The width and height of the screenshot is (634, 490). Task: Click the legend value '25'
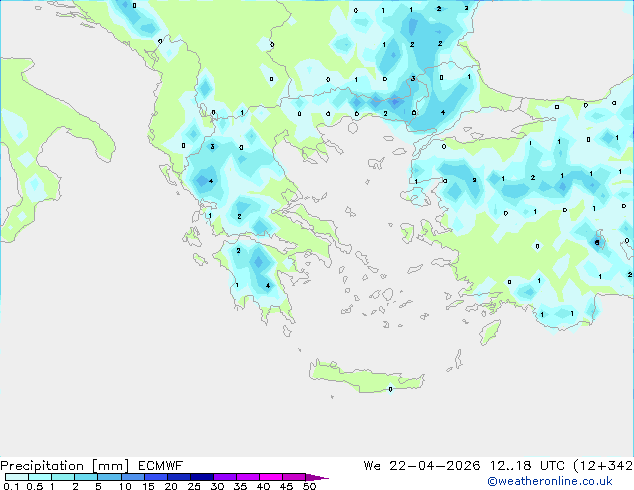(194, 486)
